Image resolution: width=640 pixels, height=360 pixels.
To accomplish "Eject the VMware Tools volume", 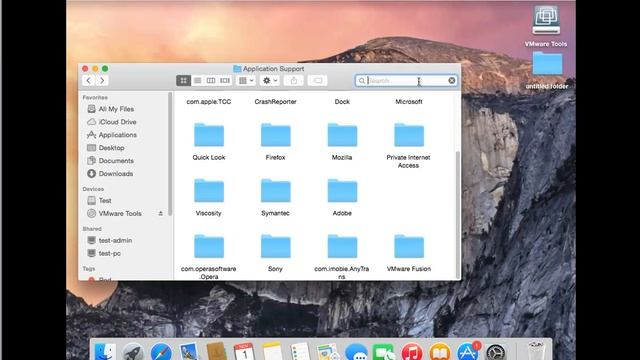I will tap(160, 213).
